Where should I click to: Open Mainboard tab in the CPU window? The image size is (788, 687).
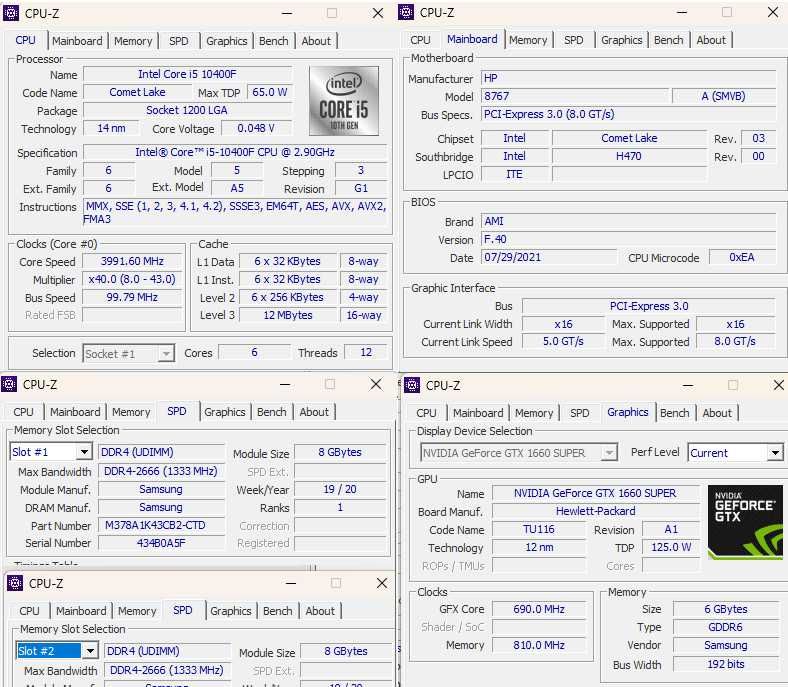pos(77,41)
